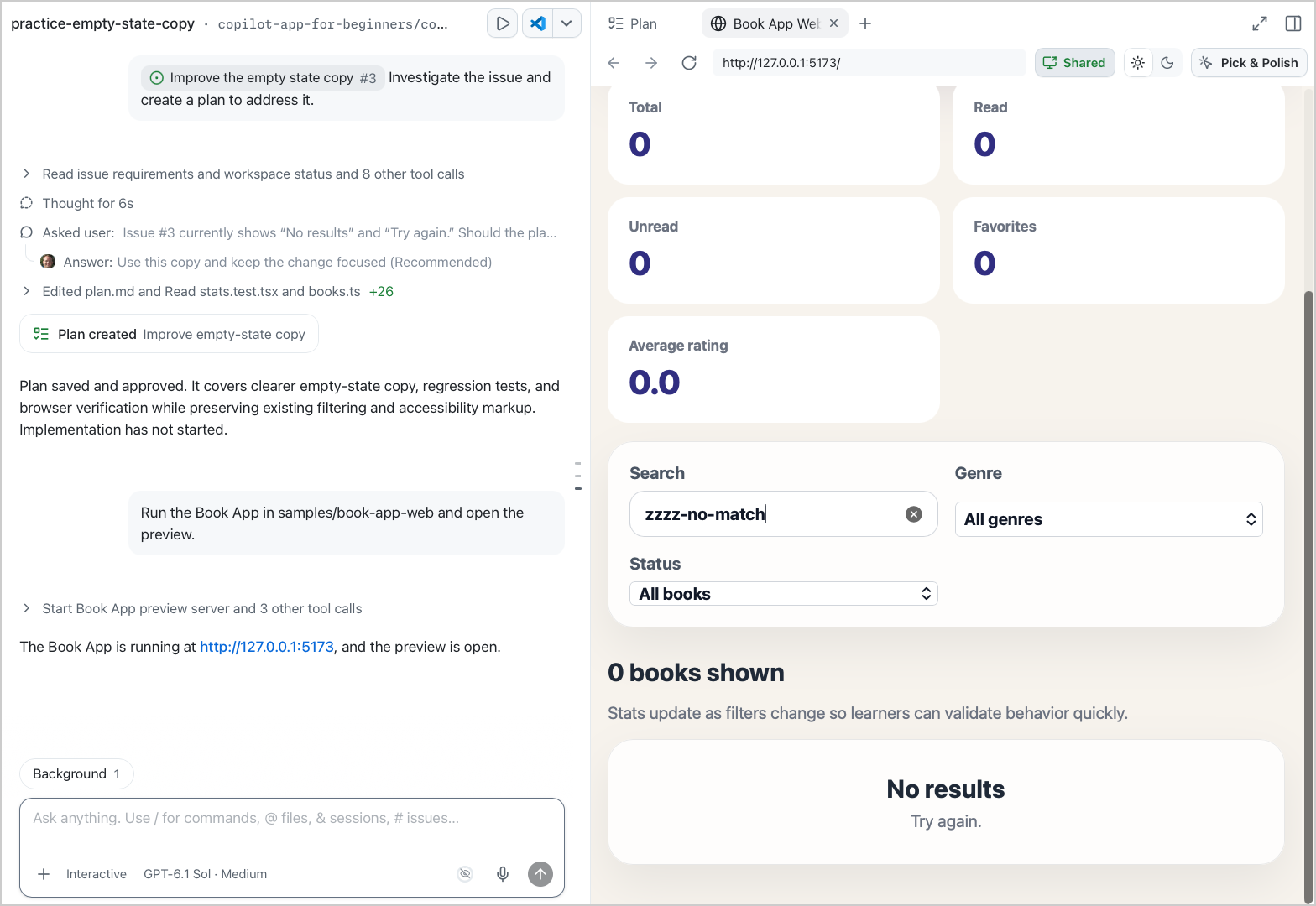
Task: Open the All genres dropdown
Action: (1109, 519)
